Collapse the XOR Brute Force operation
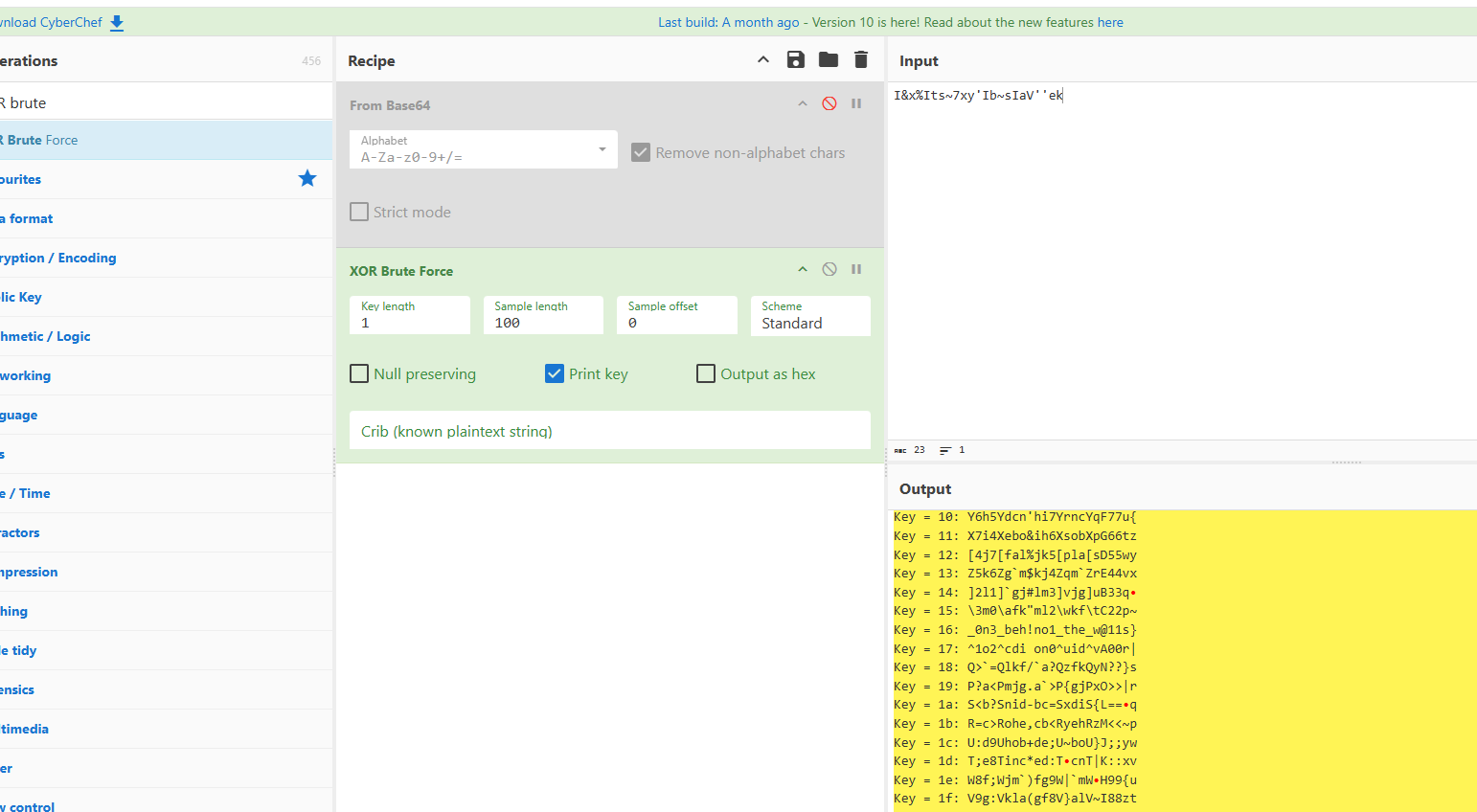Screen dimensions: 1477x812 click(x=803, y=269)
